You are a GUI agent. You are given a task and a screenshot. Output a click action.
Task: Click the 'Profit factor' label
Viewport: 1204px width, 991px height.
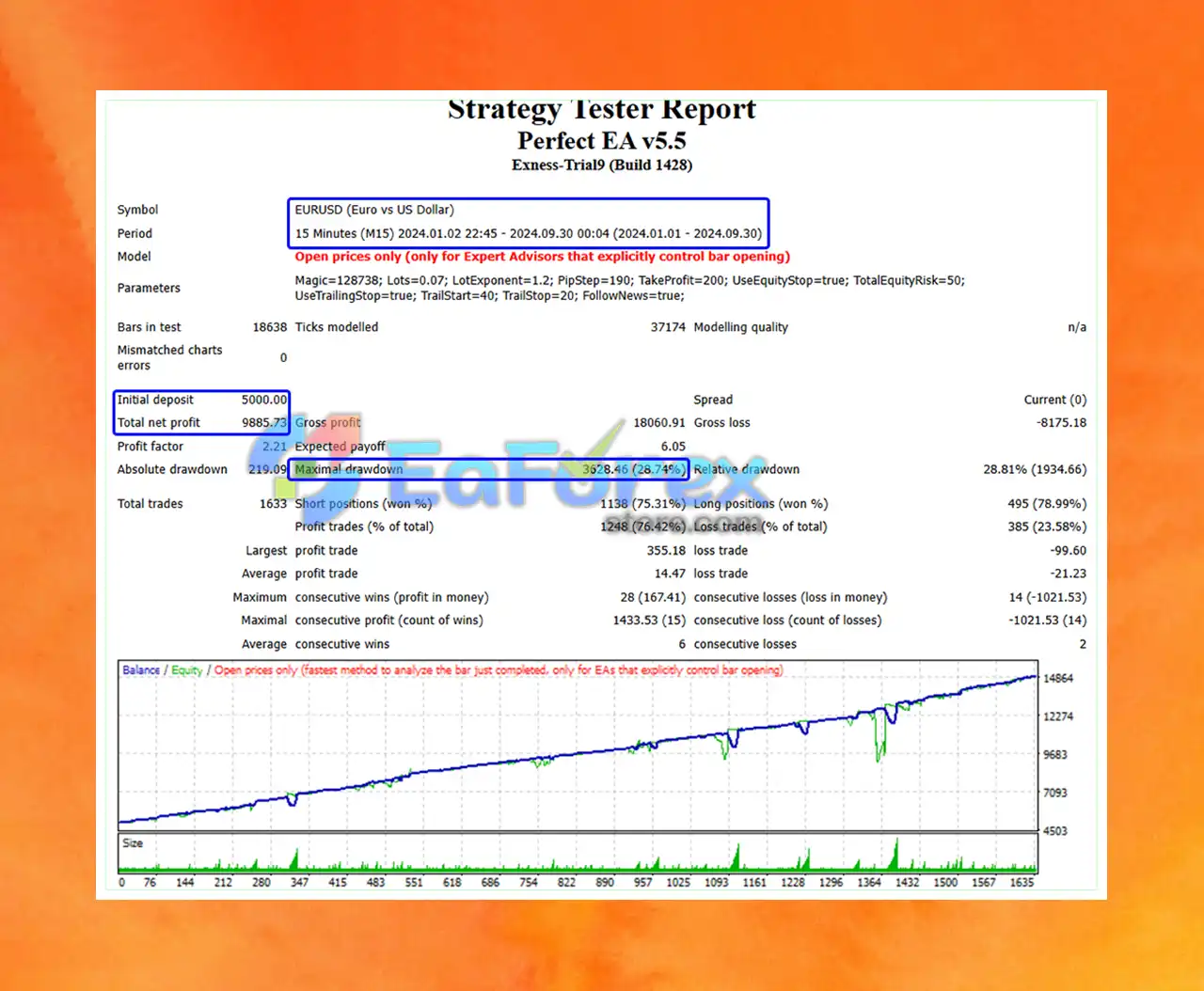click(x=150, y=447)
